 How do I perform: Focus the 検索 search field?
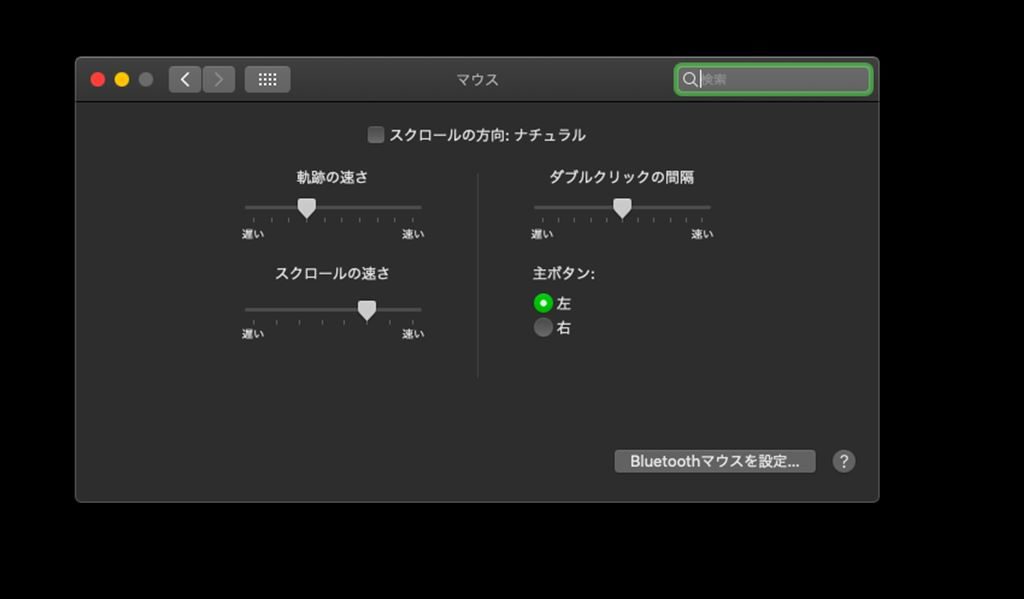coord(782,80)
